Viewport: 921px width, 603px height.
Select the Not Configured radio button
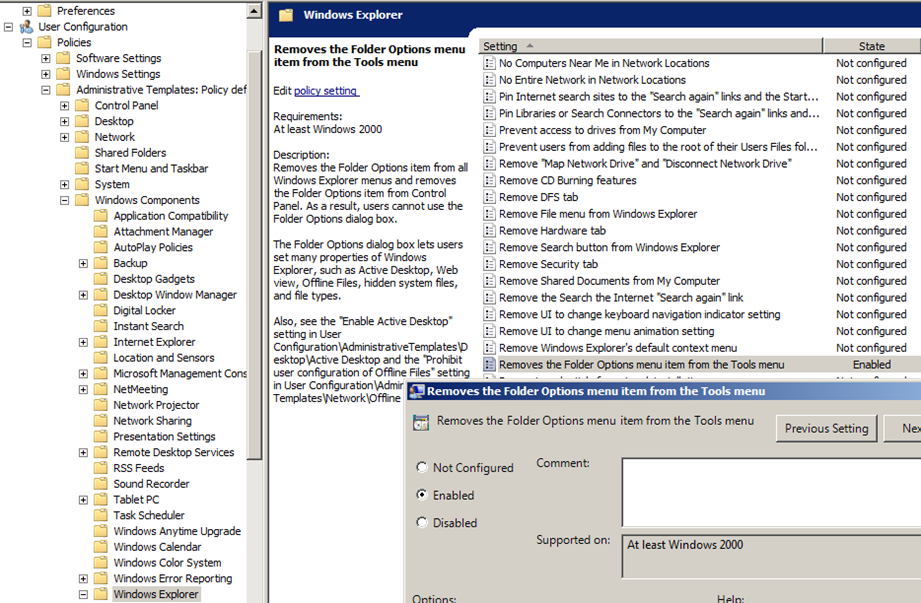click(422, 467)
